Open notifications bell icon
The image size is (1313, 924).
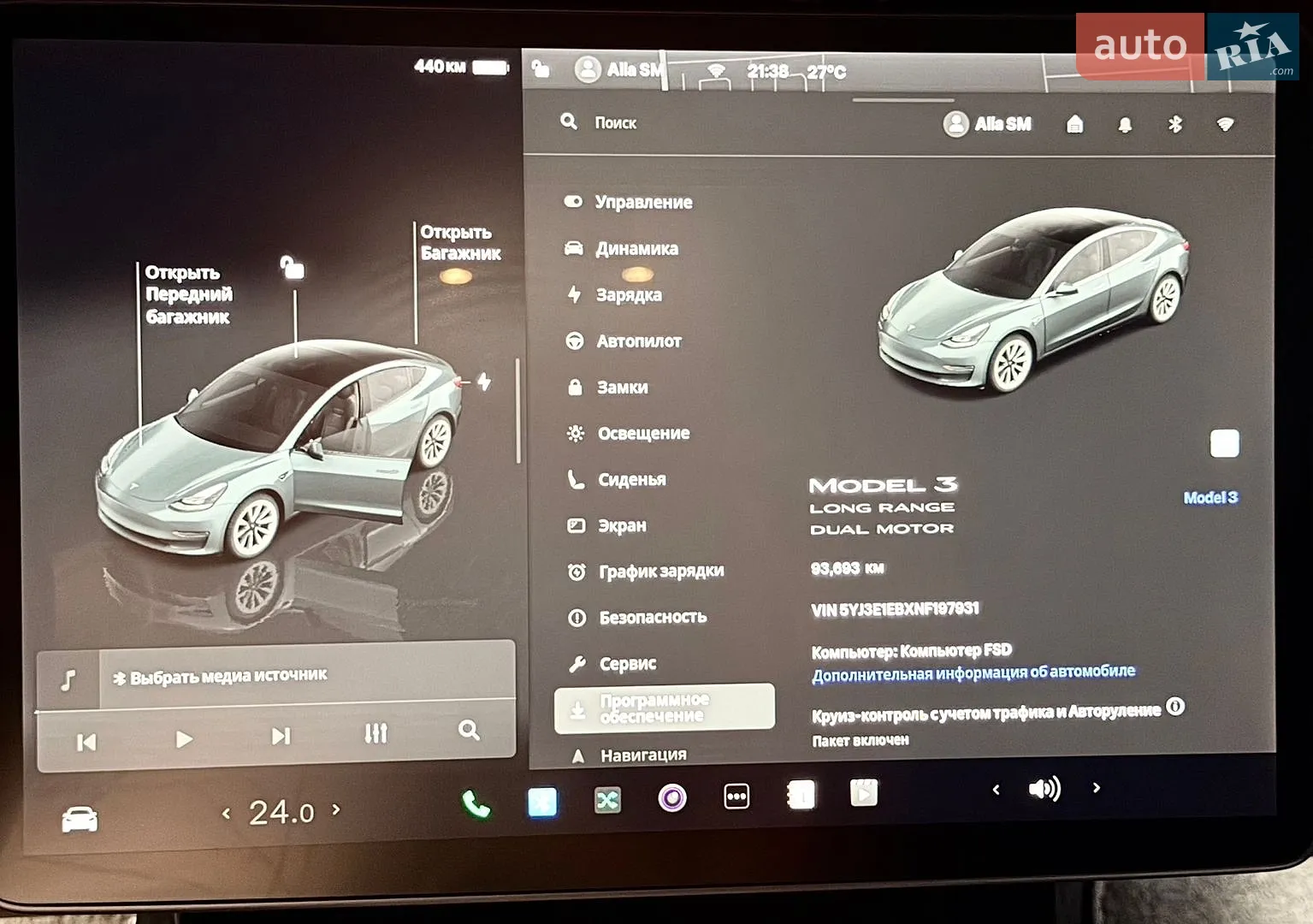pos(1125,125)
